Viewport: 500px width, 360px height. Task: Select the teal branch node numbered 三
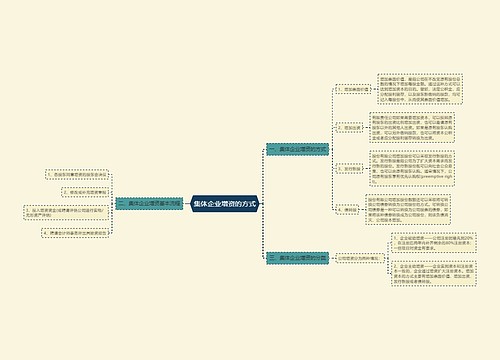(298, 258)
